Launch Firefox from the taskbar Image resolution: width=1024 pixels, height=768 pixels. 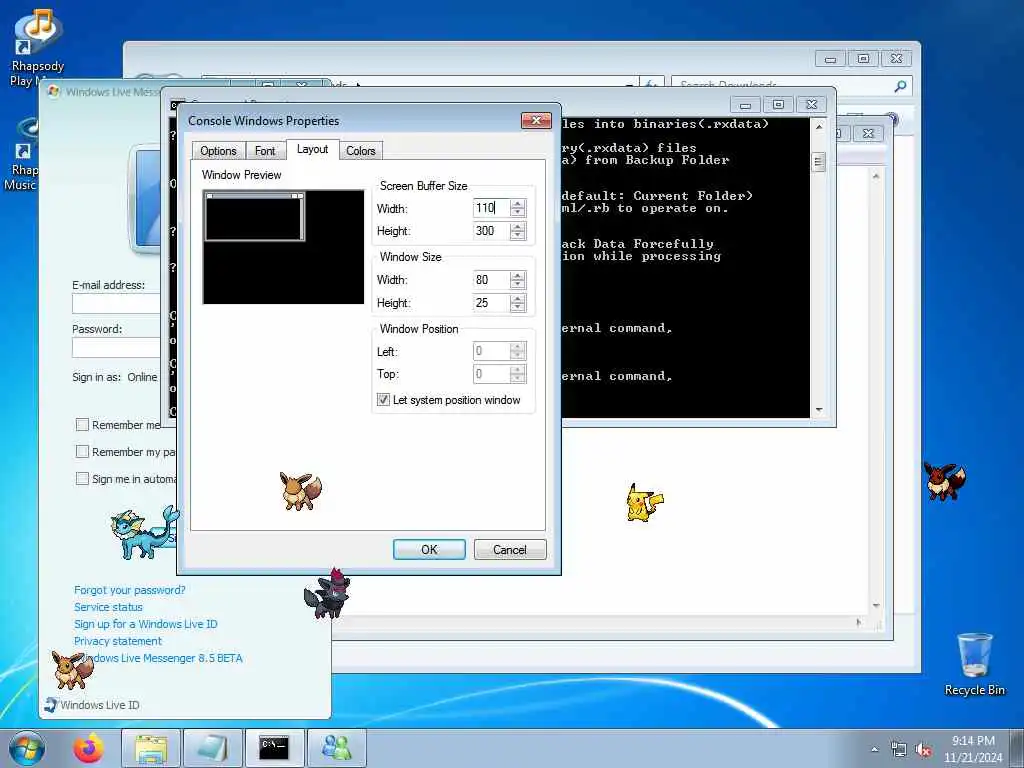[88, 748]
